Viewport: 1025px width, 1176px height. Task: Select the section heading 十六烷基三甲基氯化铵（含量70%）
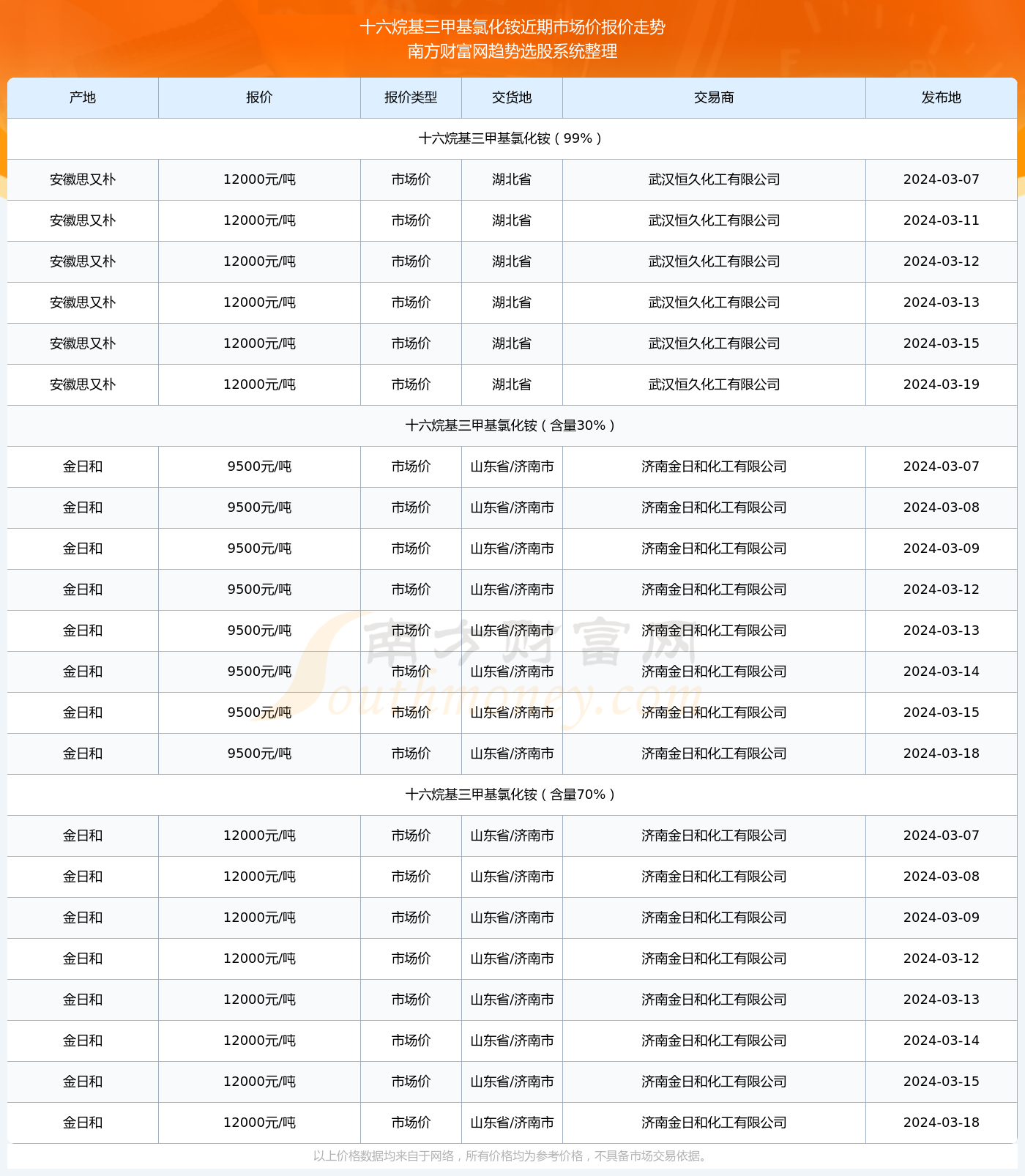point(512,794)
